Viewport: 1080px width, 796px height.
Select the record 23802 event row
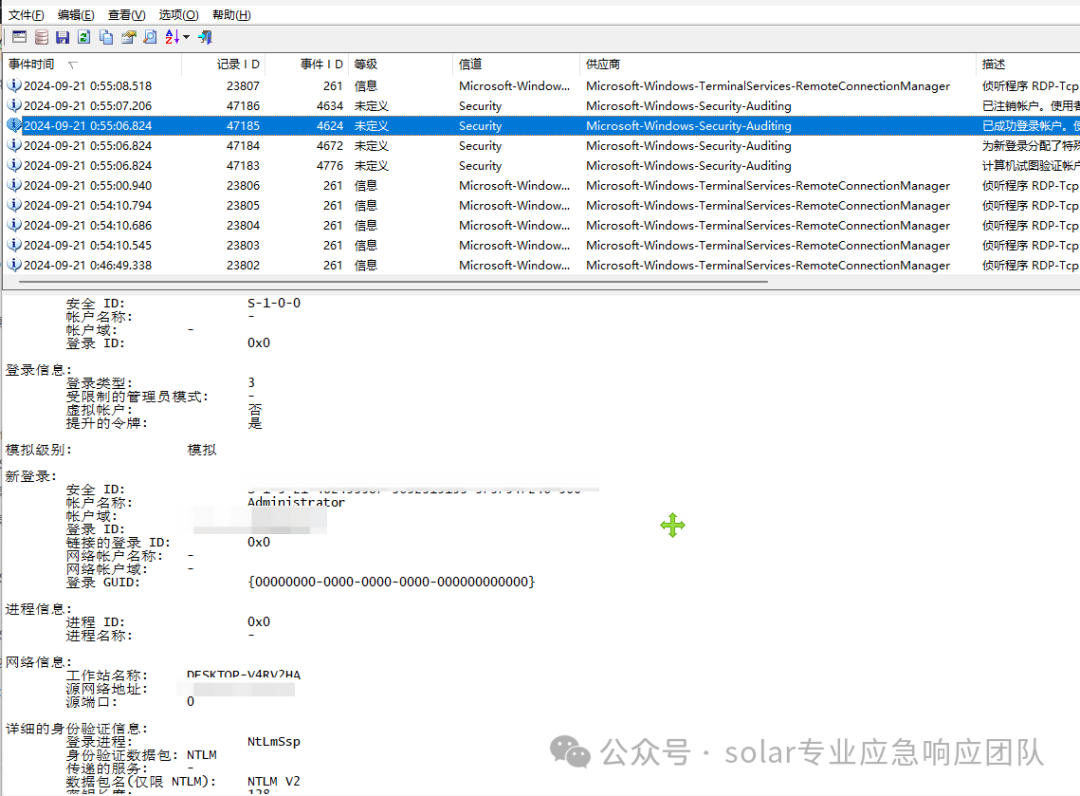click(x=541, y=265)
